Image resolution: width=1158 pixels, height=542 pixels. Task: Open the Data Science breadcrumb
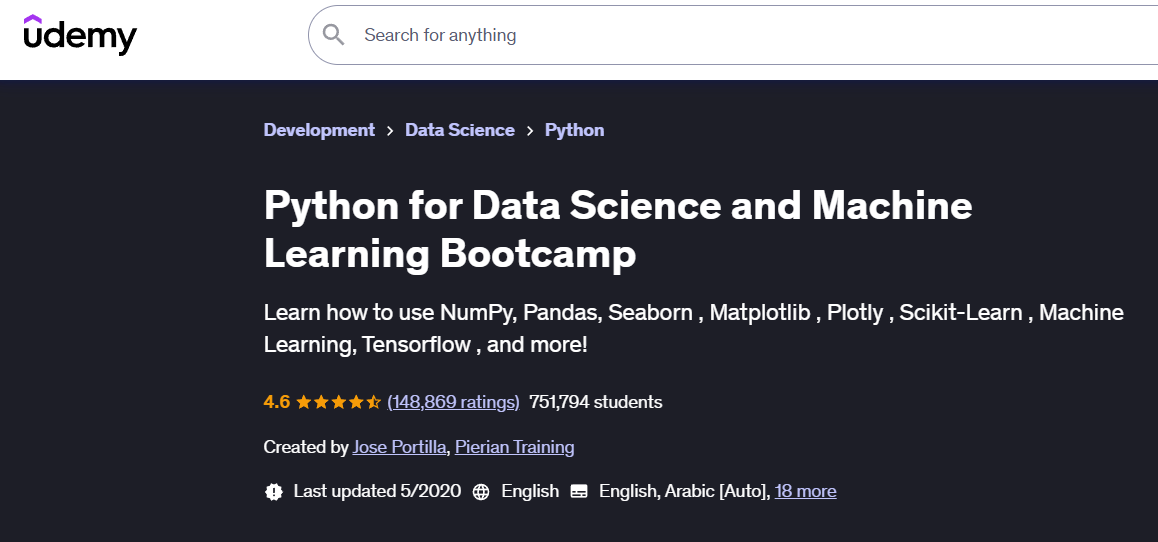(x=460, y=130)
